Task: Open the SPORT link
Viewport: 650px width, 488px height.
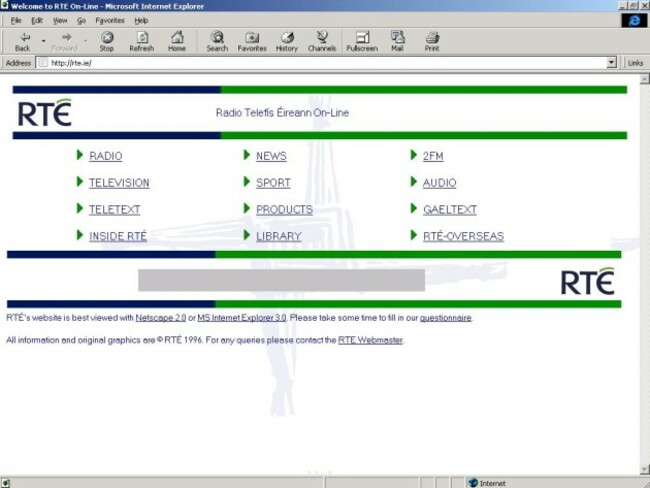Action: (273, 183)
